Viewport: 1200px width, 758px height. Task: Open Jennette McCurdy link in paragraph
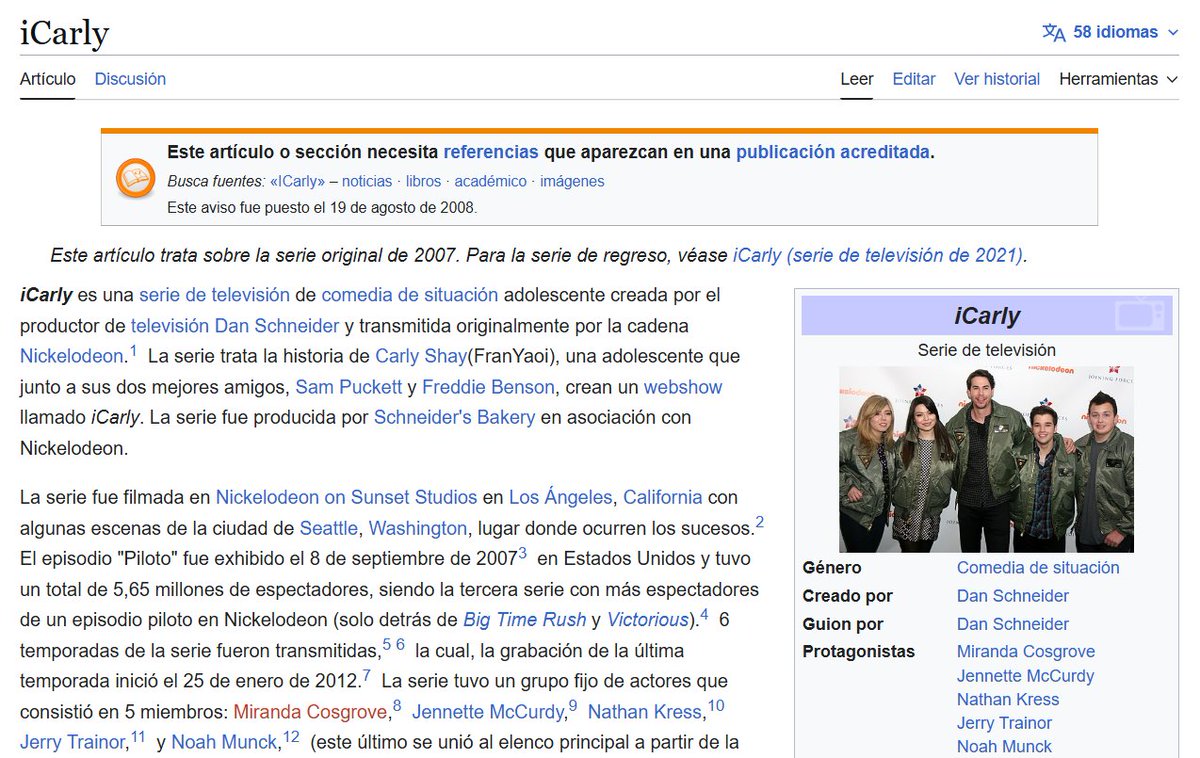tap(488, 712)
